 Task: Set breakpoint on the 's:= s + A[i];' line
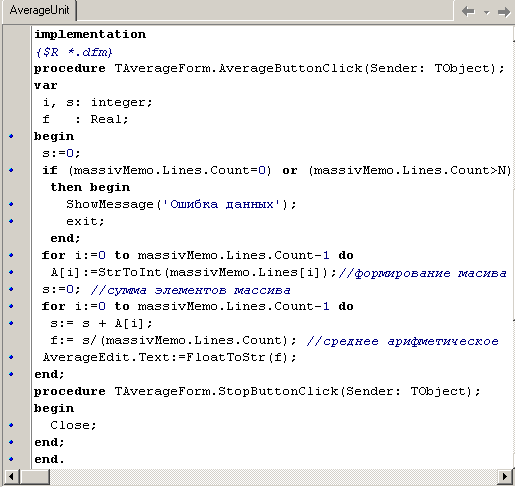coord(11,323)
